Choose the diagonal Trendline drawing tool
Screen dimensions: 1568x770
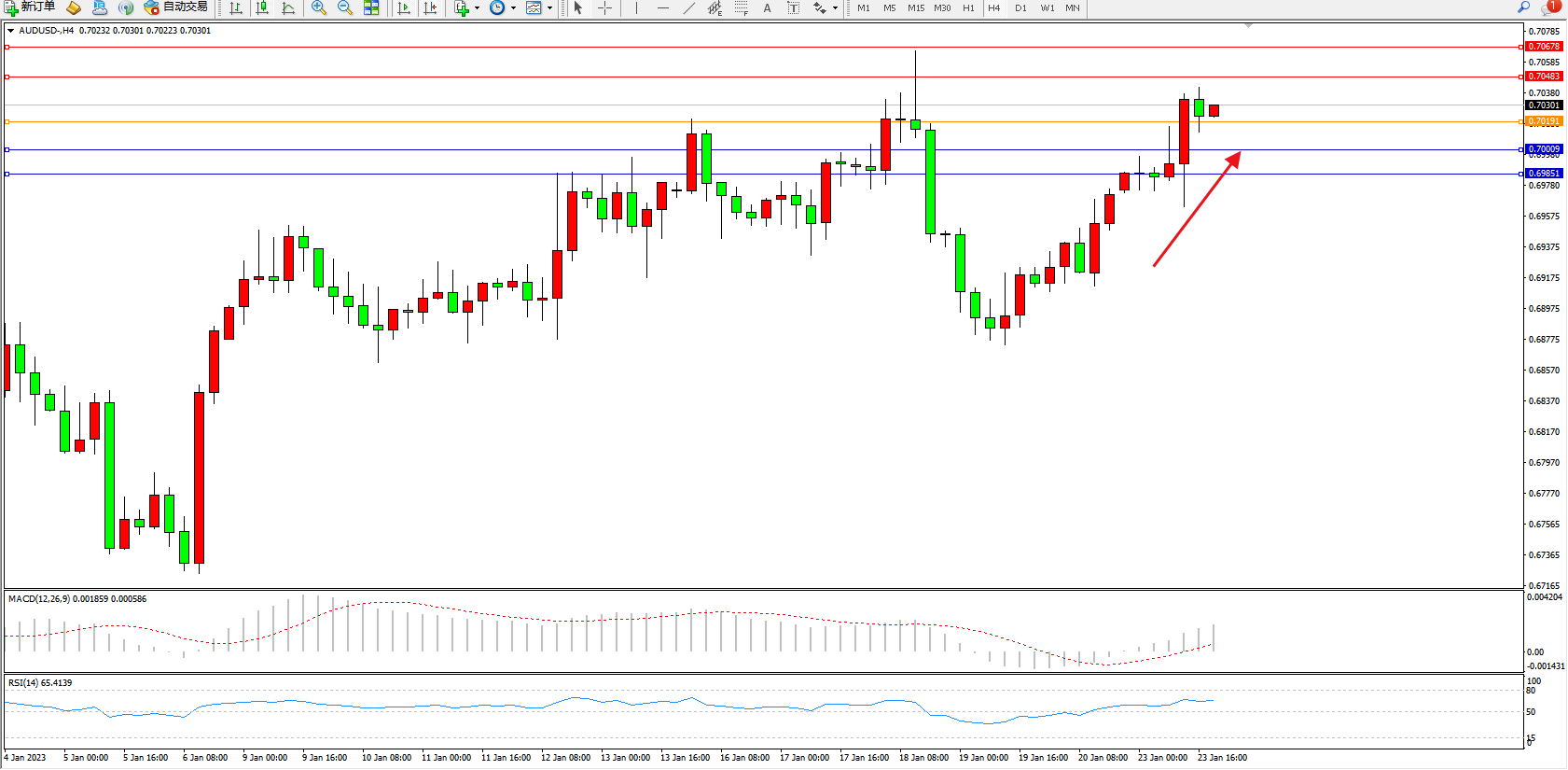(688, 7)
